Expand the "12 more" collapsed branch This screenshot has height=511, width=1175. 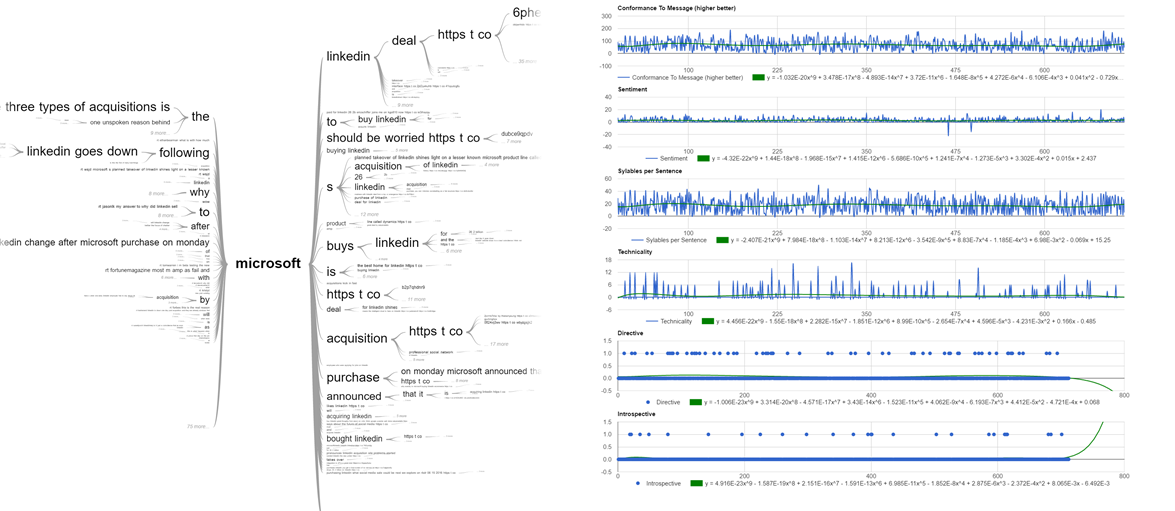(x=369, y=214)
